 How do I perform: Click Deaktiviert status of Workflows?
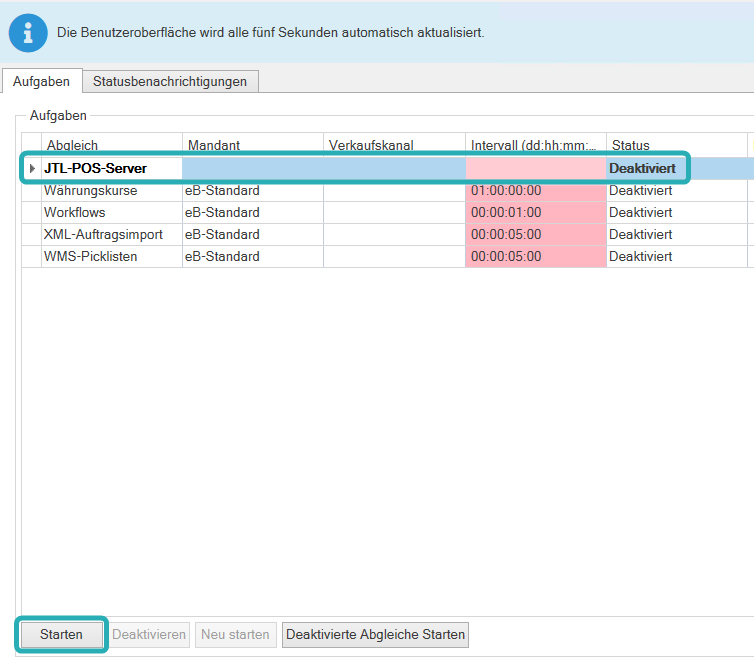click(677, 213)
